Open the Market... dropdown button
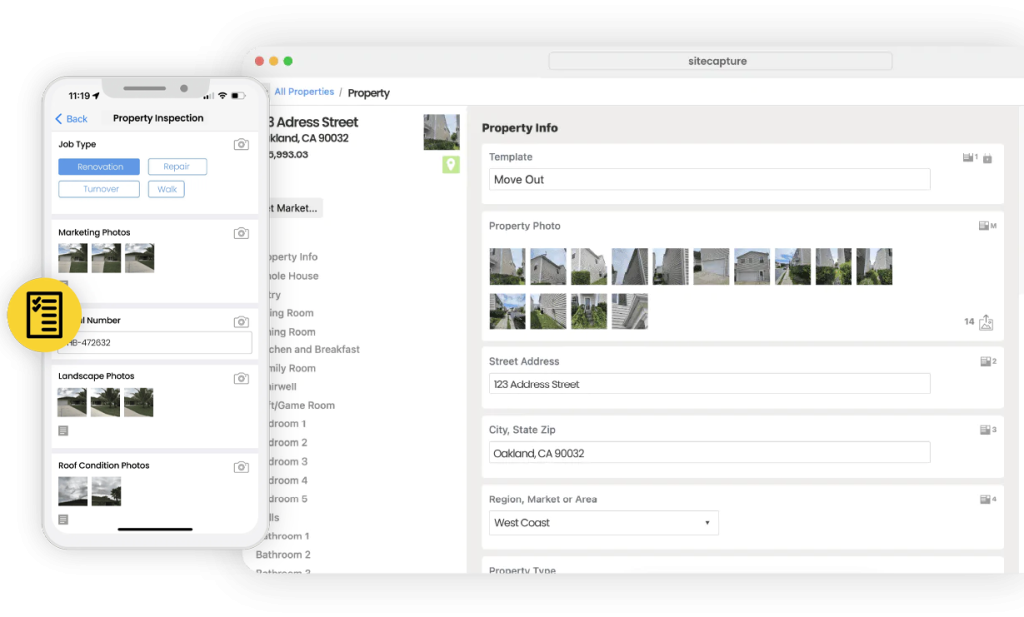Viewport: 1024px width, 617px height. pyautogui.click(x=295, y=208)
